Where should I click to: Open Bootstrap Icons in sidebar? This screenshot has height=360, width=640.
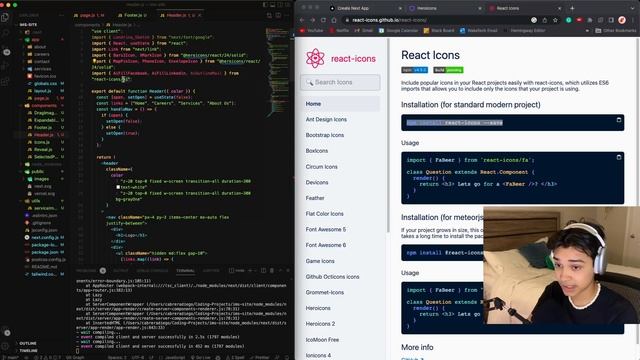[324, 135]
